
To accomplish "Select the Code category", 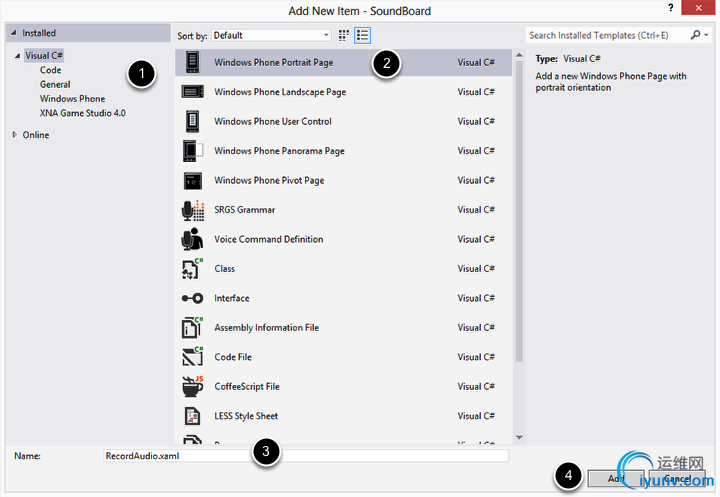I will click(51, 70).
